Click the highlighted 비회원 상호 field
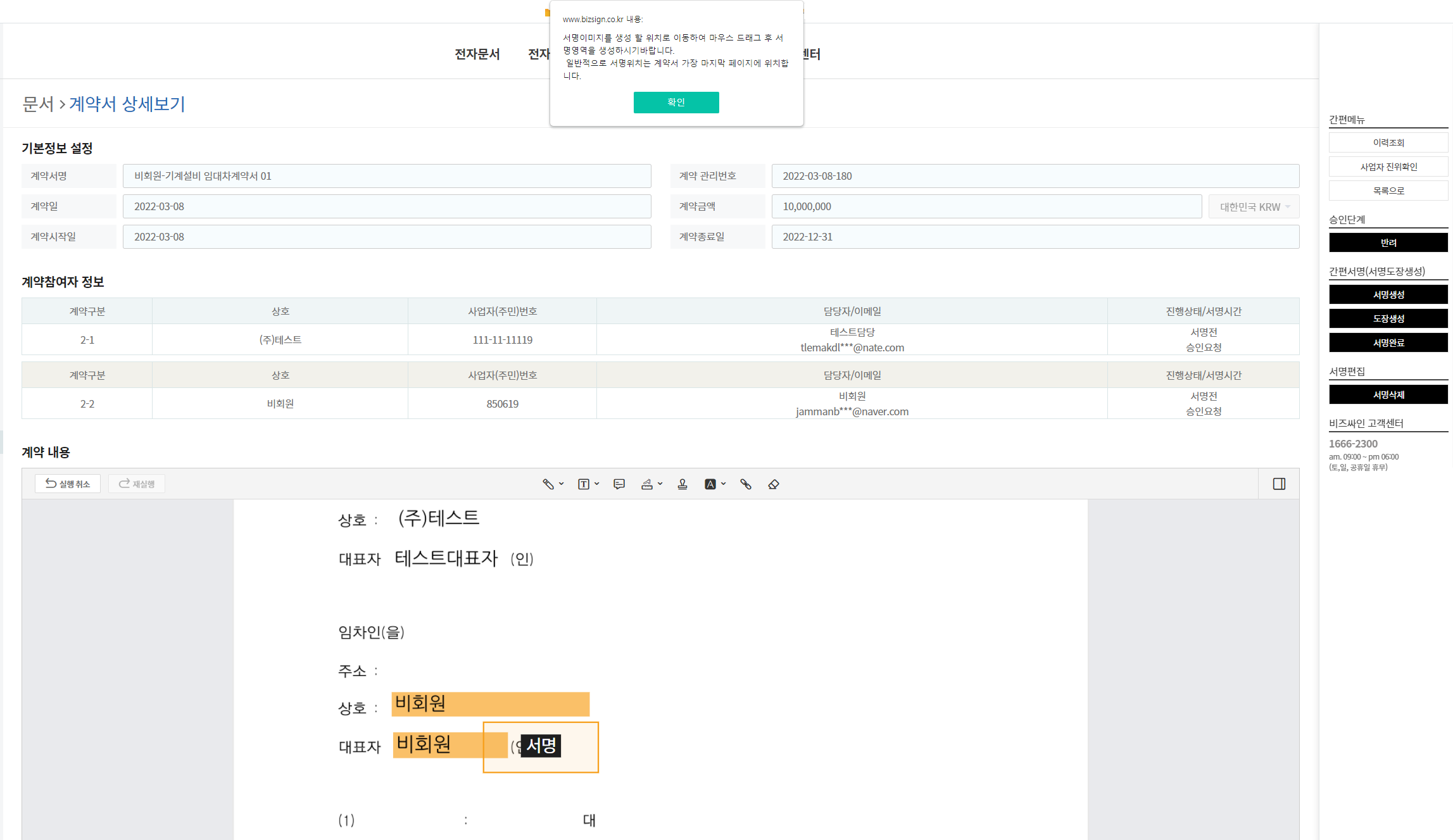The width and height of the screenshot is (1453, 840). pyautogui.click(x=491, y=704)
